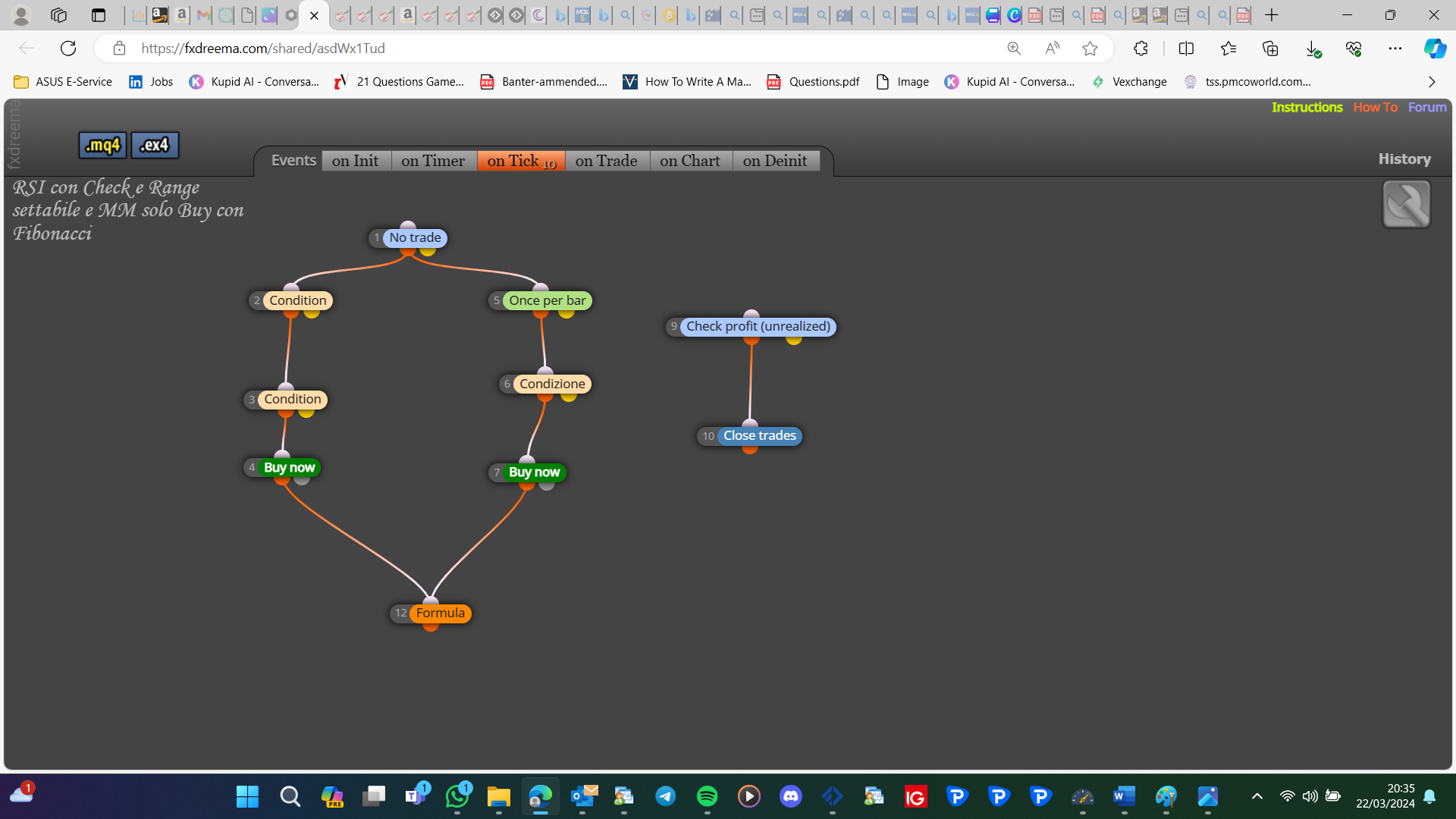Open WhatsApp from the taskbar
Screen dimensions: 1456x819
point(457,796)
